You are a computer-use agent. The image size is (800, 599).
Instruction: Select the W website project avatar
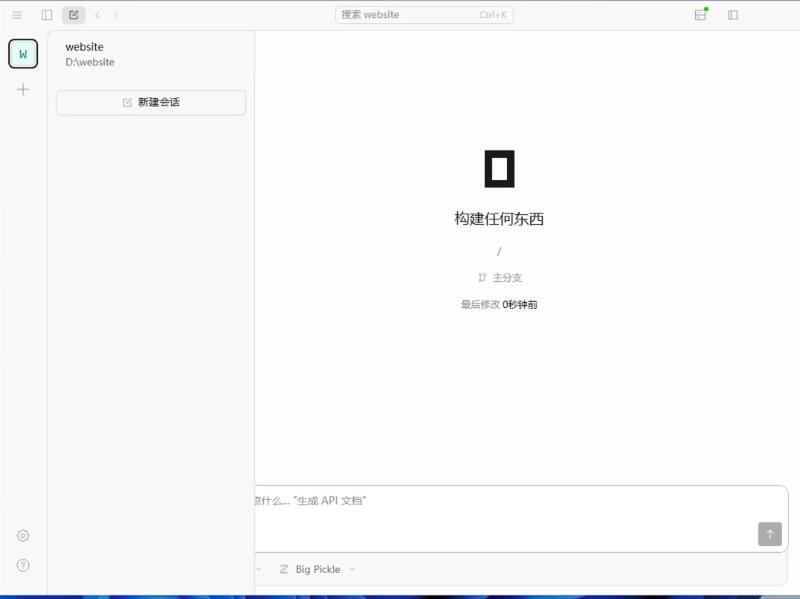[23, 54]
